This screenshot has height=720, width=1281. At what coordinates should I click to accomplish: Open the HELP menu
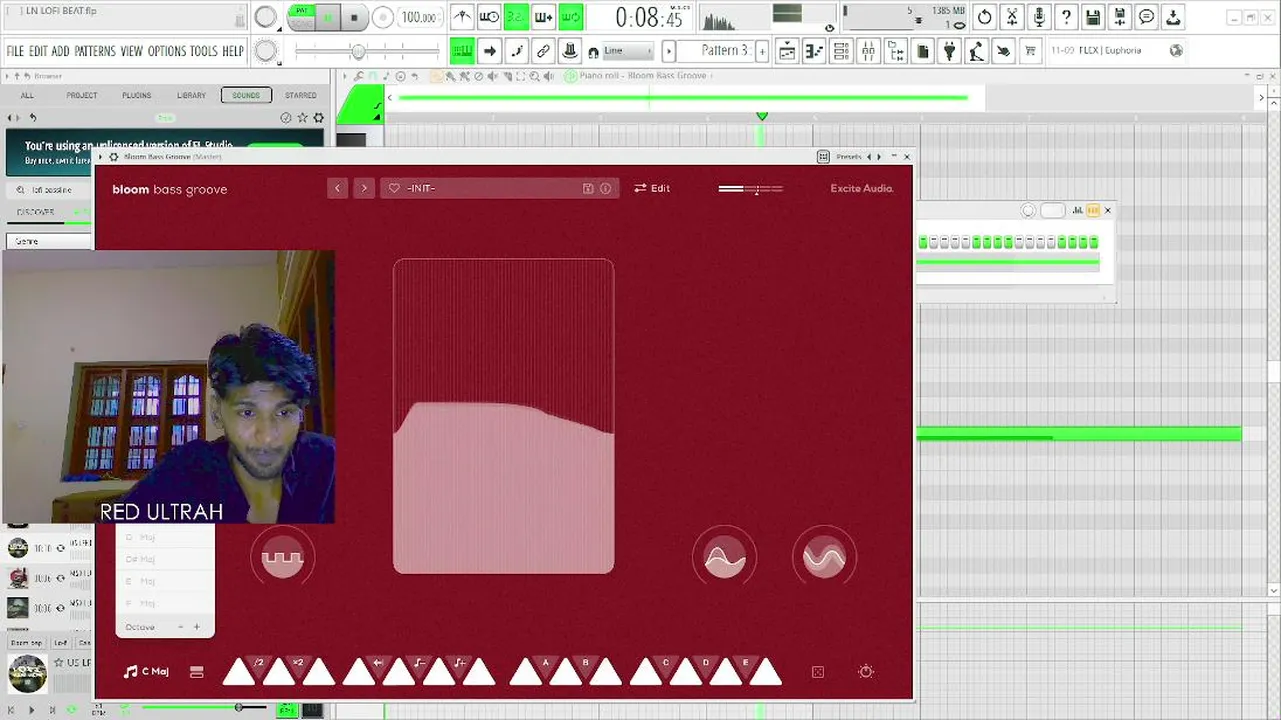point(233,51)
